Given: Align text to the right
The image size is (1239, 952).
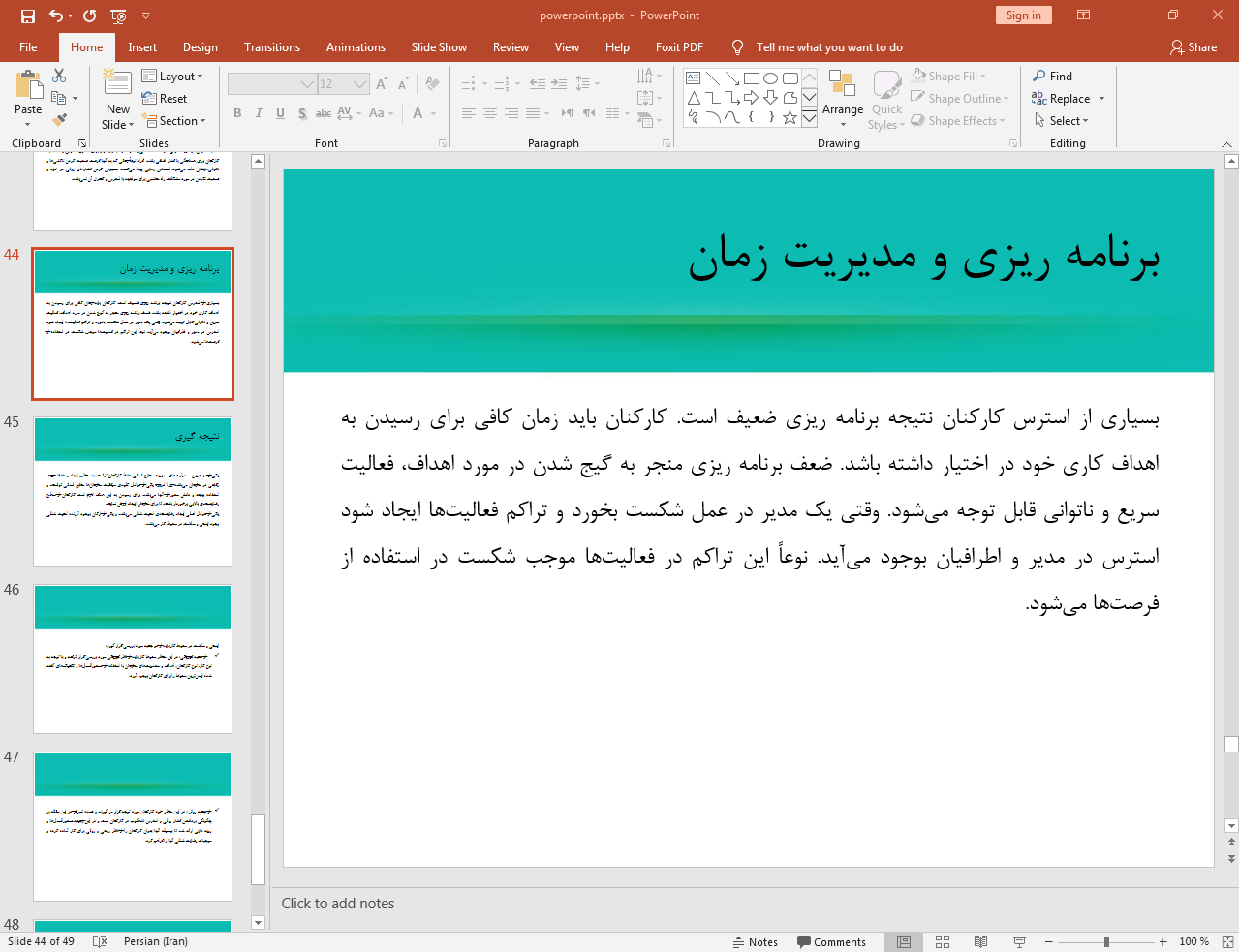Looking at the screenshot, I should [x=511, y=113].
